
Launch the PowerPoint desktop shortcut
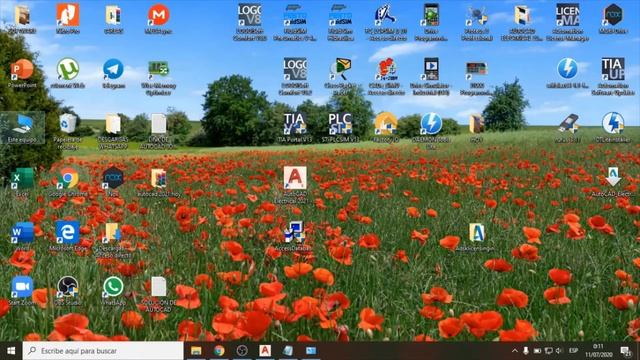(22, 69)
